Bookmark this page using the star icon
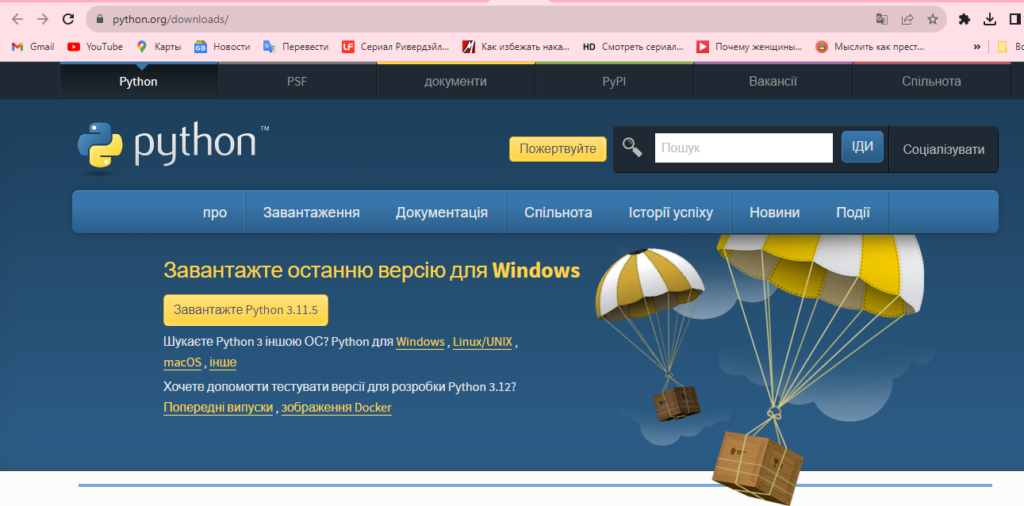1024x506 pixels. tap(932, 19)
